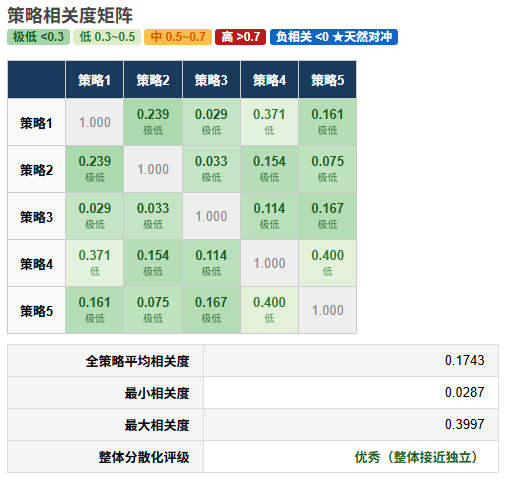Screen dimensions: 516x480
Task: Click the 策略3 column header
Action: pos(211,80)
